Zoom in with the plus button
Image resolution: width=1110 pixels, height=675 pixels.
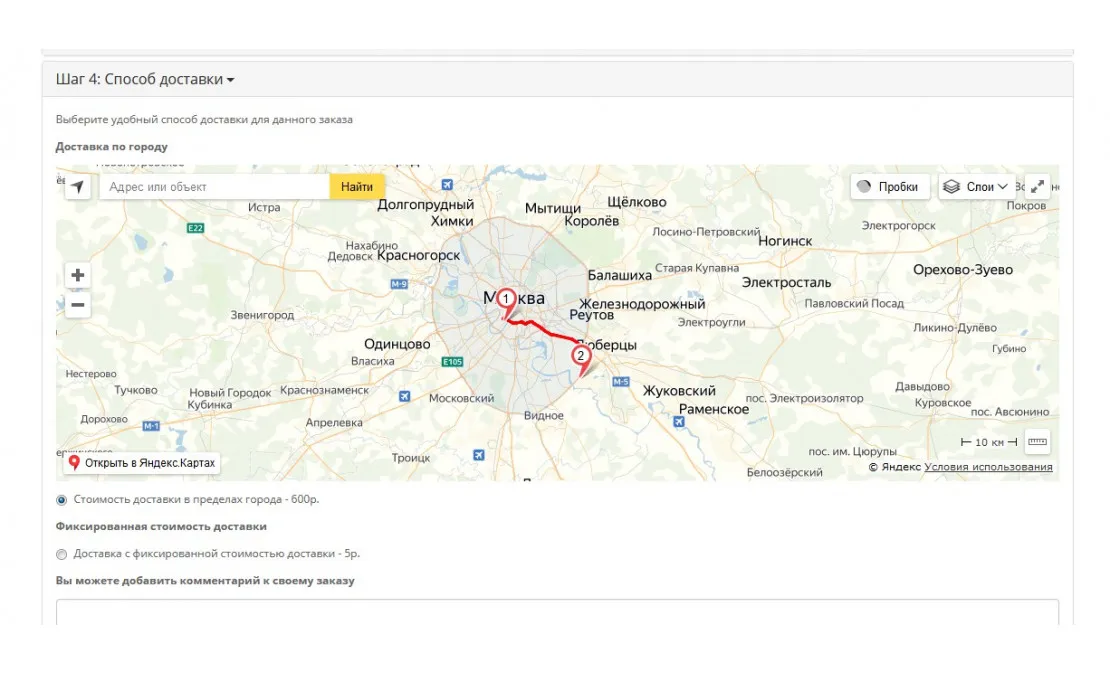coord(78,275)
